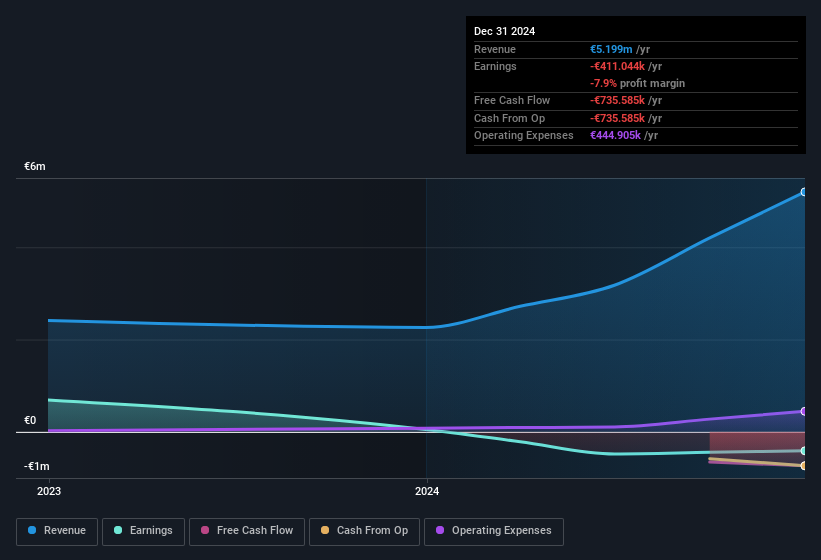Click the -7.9% profit margin text
This screenshot has width=821, height=560.
point(637,83)
